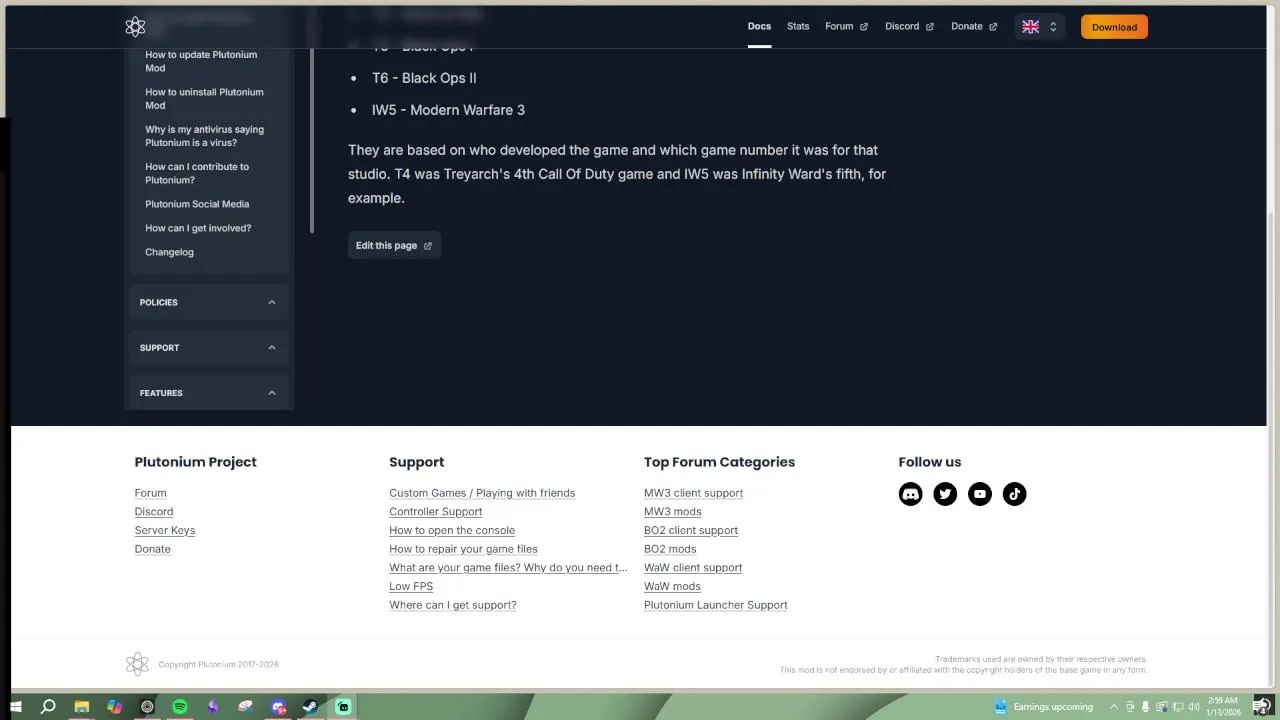The image size is (1280, 720).
Task: Open the TikTok icon under Follow us
Action: 1014,494
